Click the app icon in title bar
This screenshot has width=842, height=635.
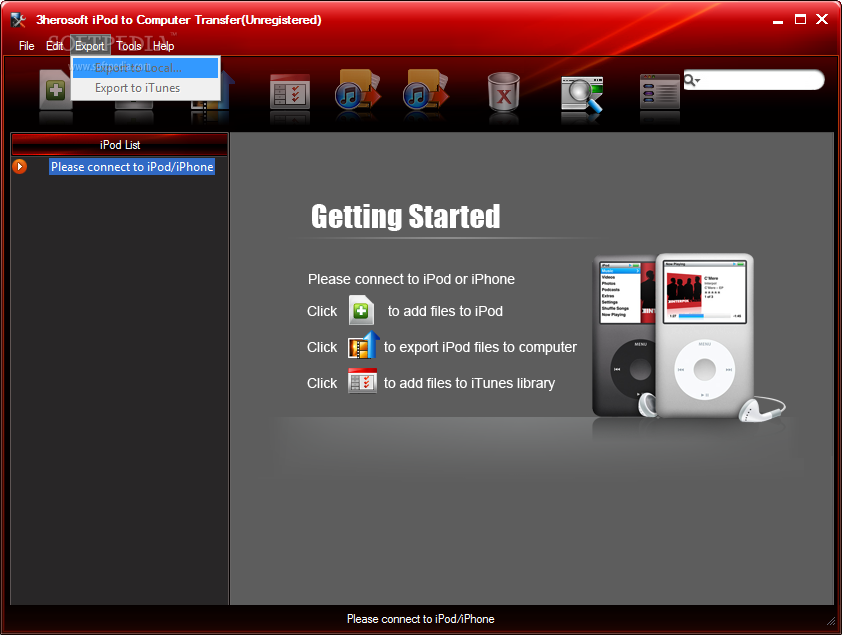18,20
